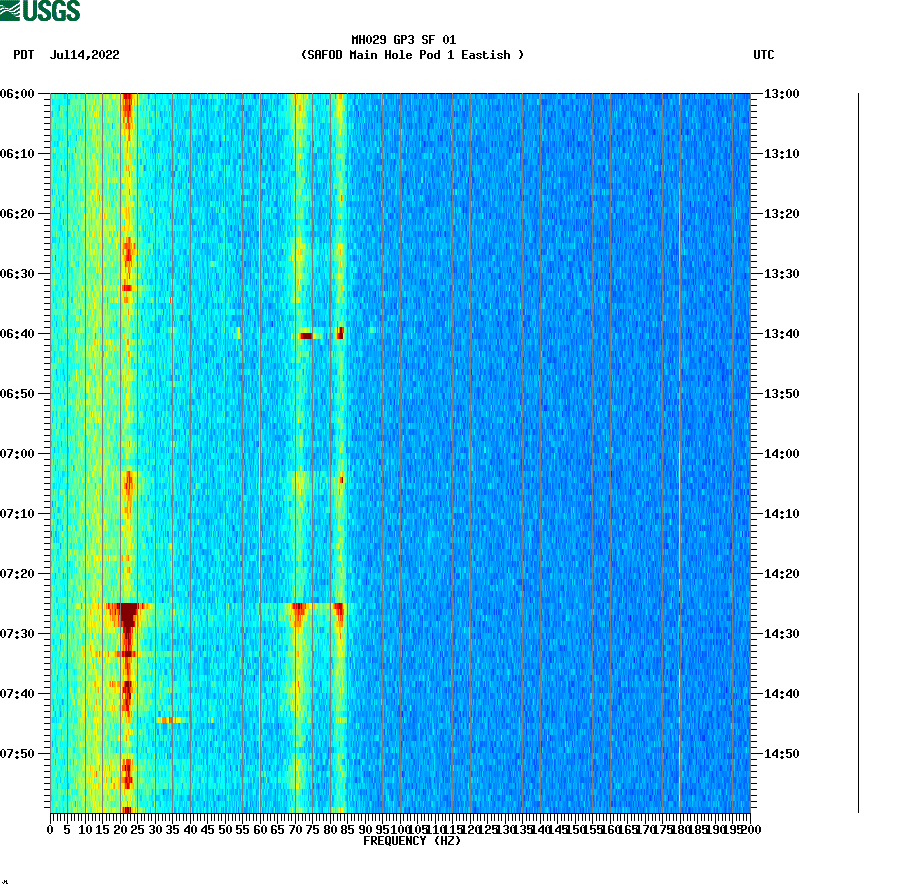Select the wave symbol in the USGS logo

tap(10, 9)
